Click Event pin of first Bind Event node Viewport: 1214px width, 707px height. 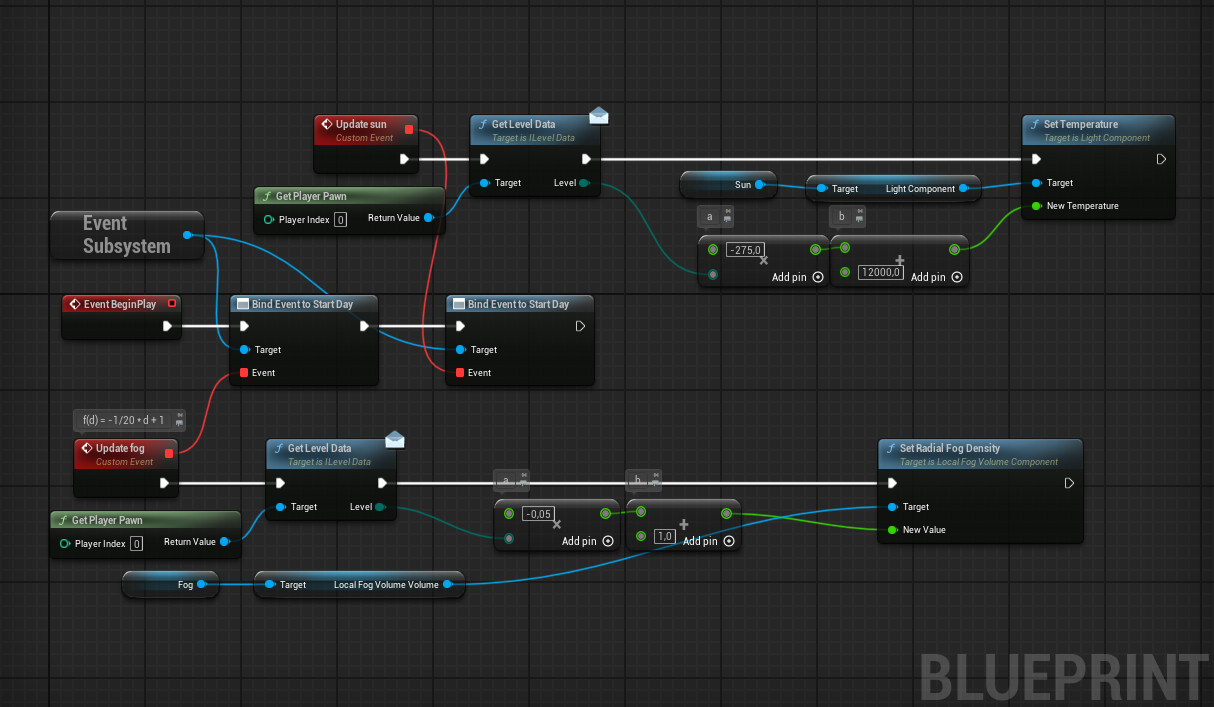point(244,373)
